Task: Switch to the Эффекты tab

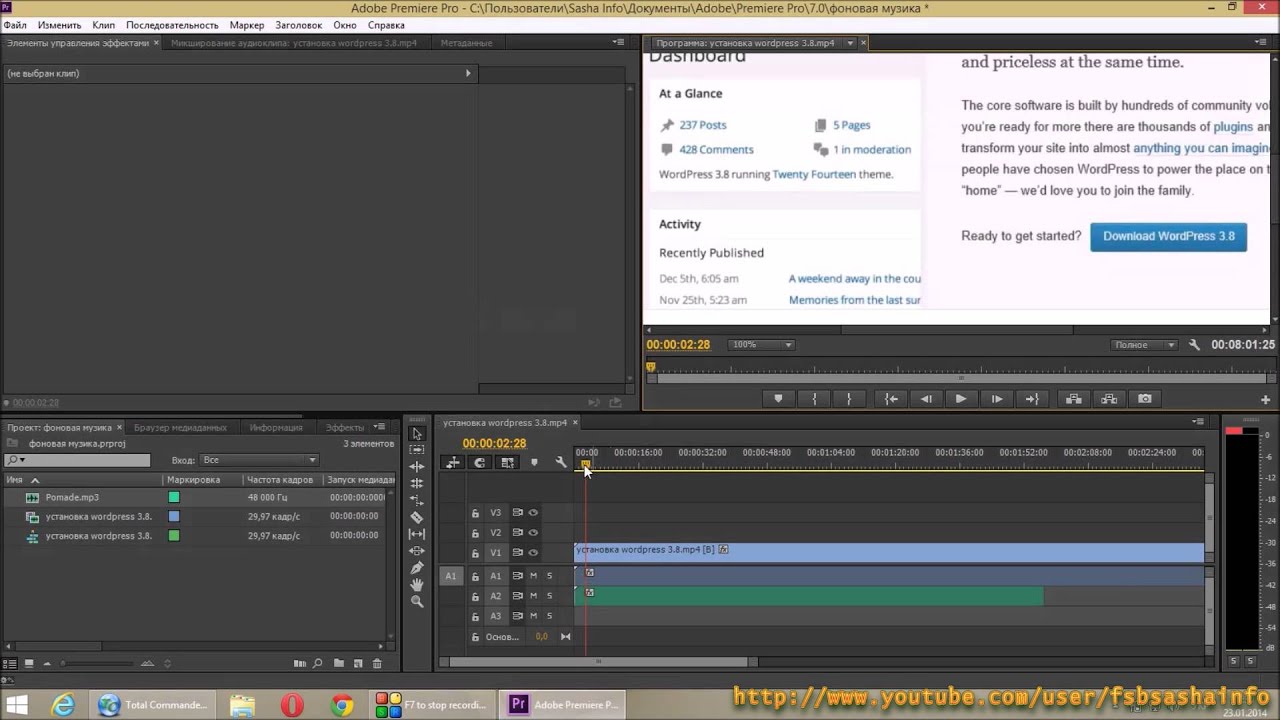Action: (345, 427)
